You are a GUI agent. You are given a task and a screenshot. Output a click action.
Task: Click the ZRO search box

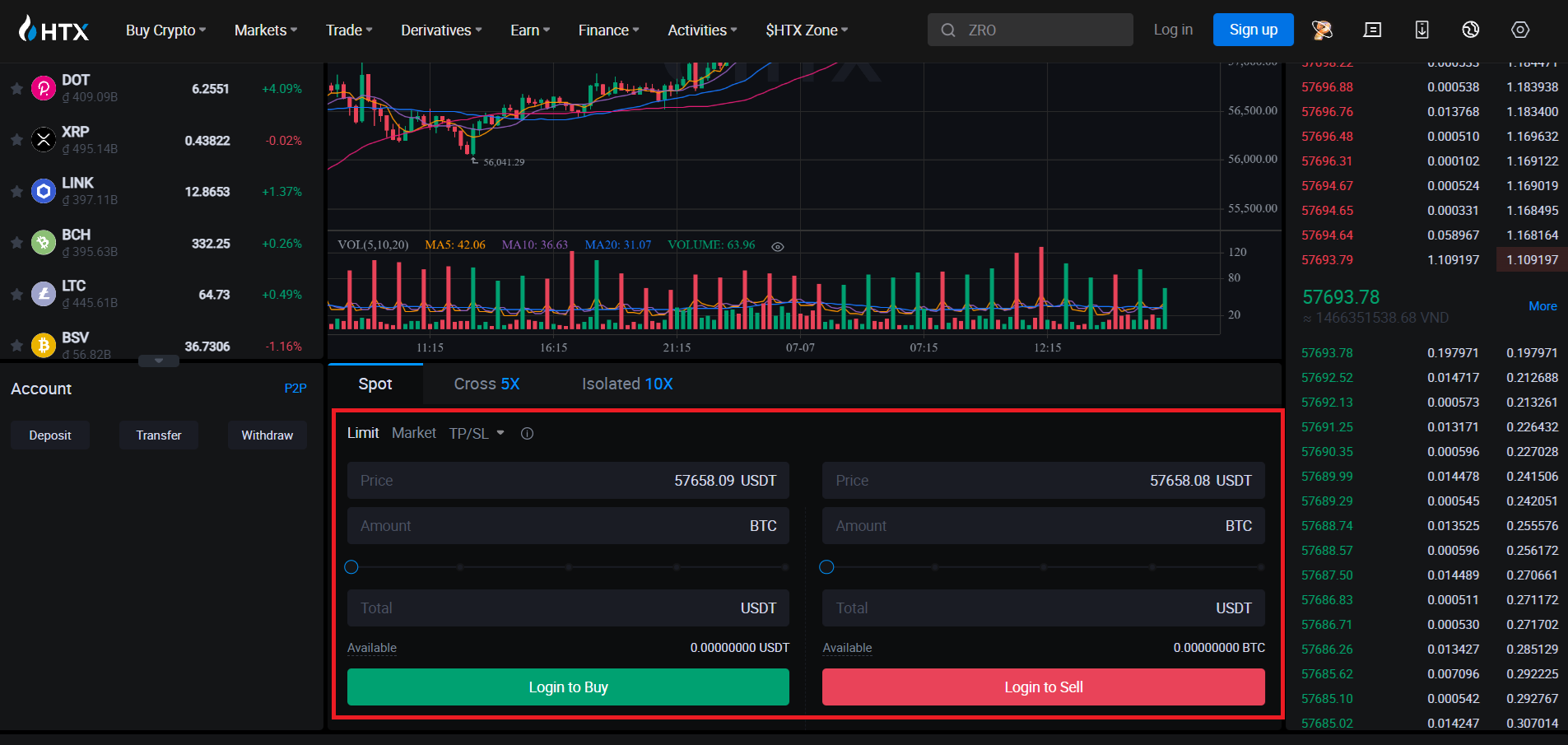point(1031,30)
